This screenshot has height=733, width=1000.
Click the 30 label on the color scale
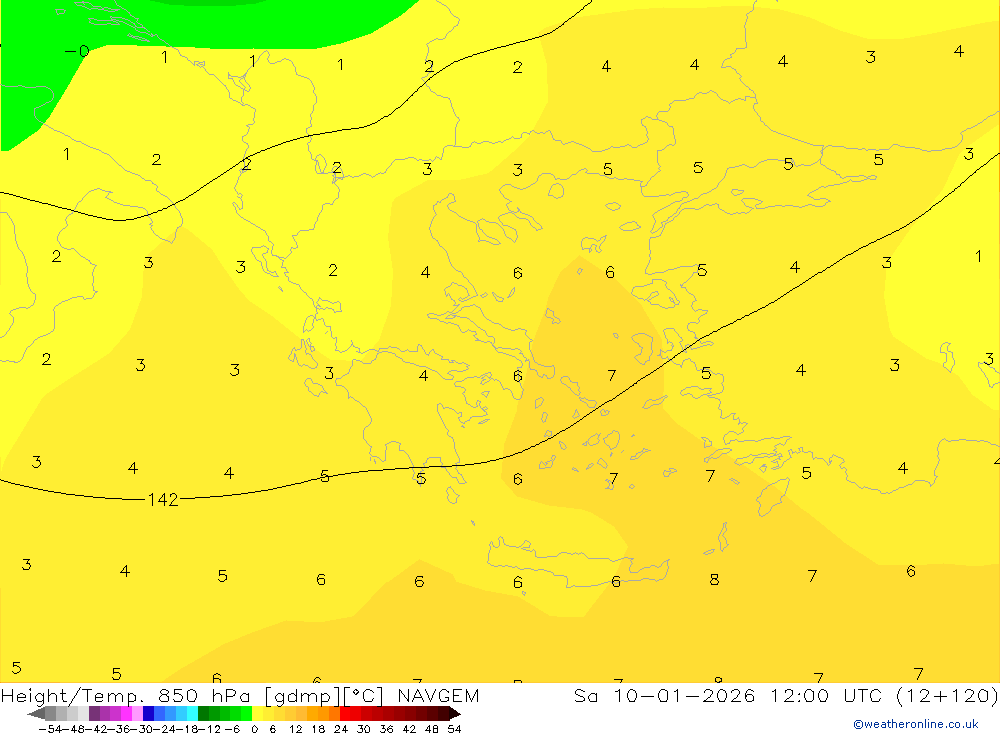364,729
